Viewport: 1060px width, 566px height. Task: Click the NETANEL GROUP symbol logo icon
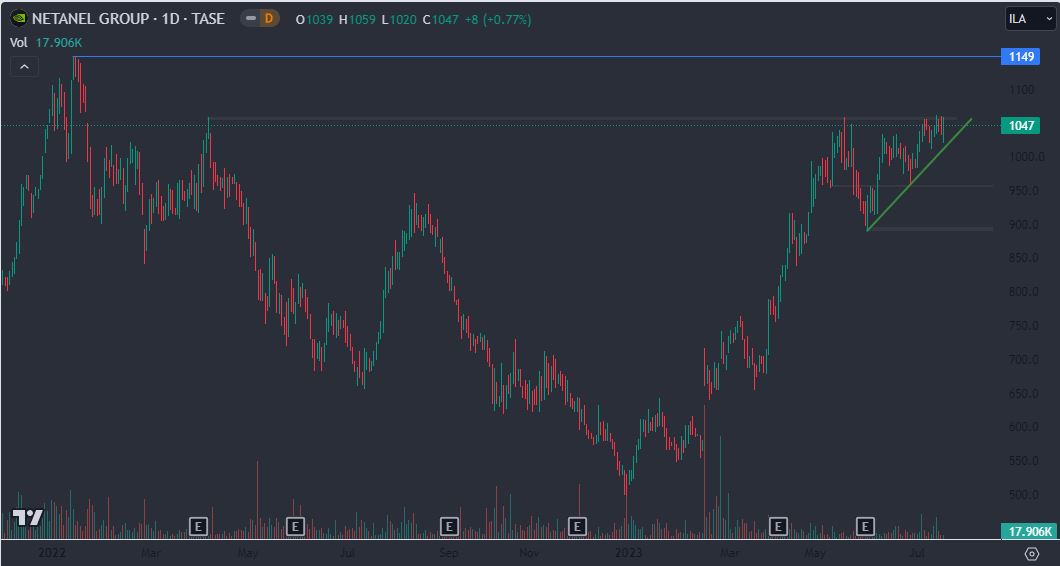20,19
